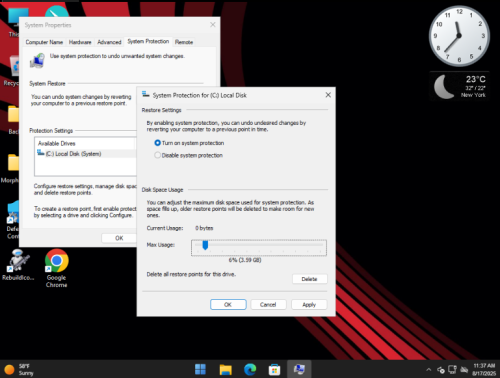Click the New York weather gadget
500x378 pixels.
pos(459,86)
